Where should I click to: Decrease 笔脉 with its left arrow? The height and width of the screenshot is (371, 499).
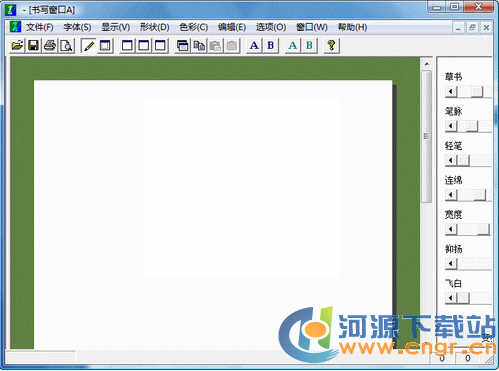click(x=451, y=126)
